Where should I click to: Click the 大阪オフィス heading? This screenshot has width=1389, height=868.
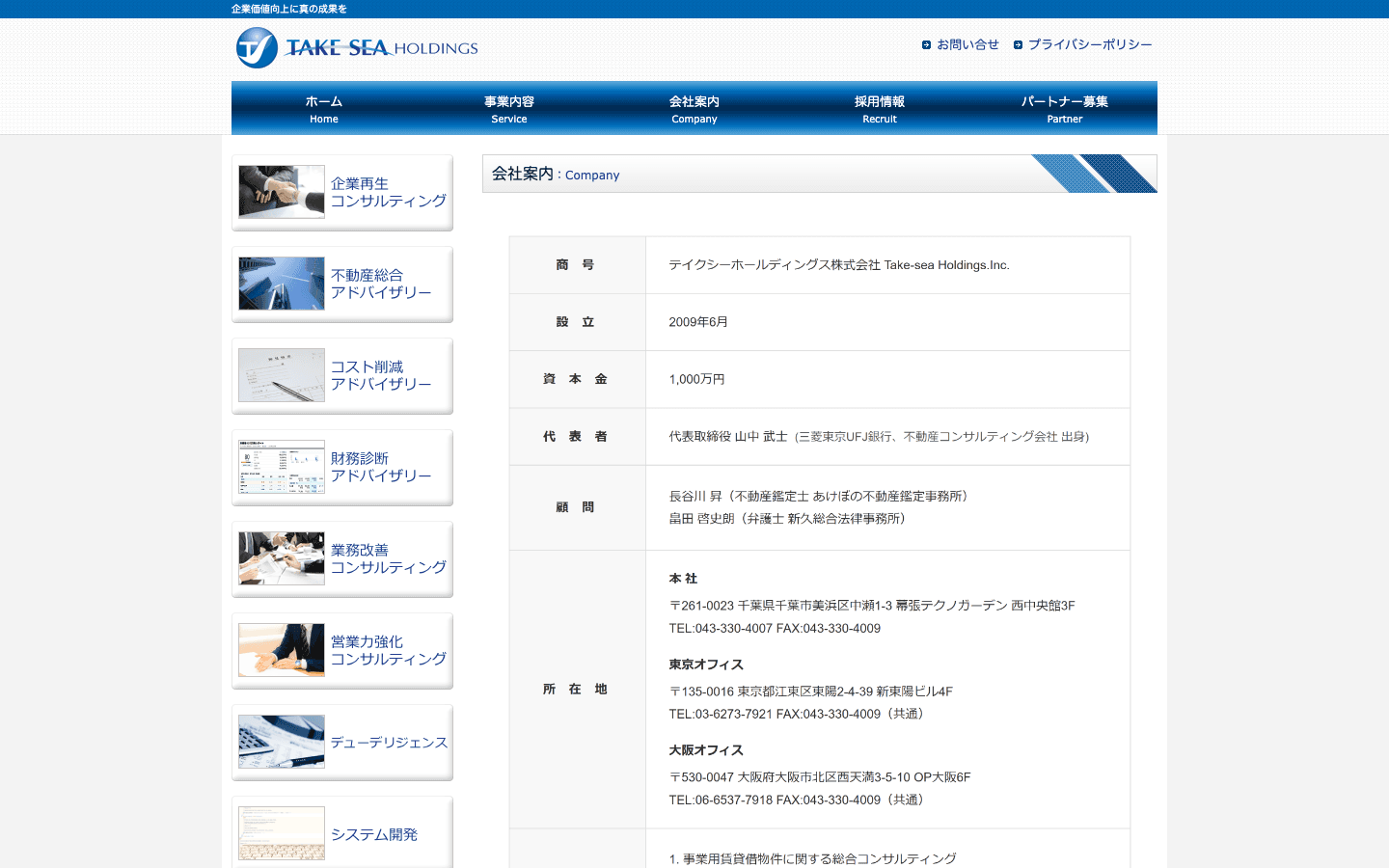pyautogui.click(x=706, y=750)
